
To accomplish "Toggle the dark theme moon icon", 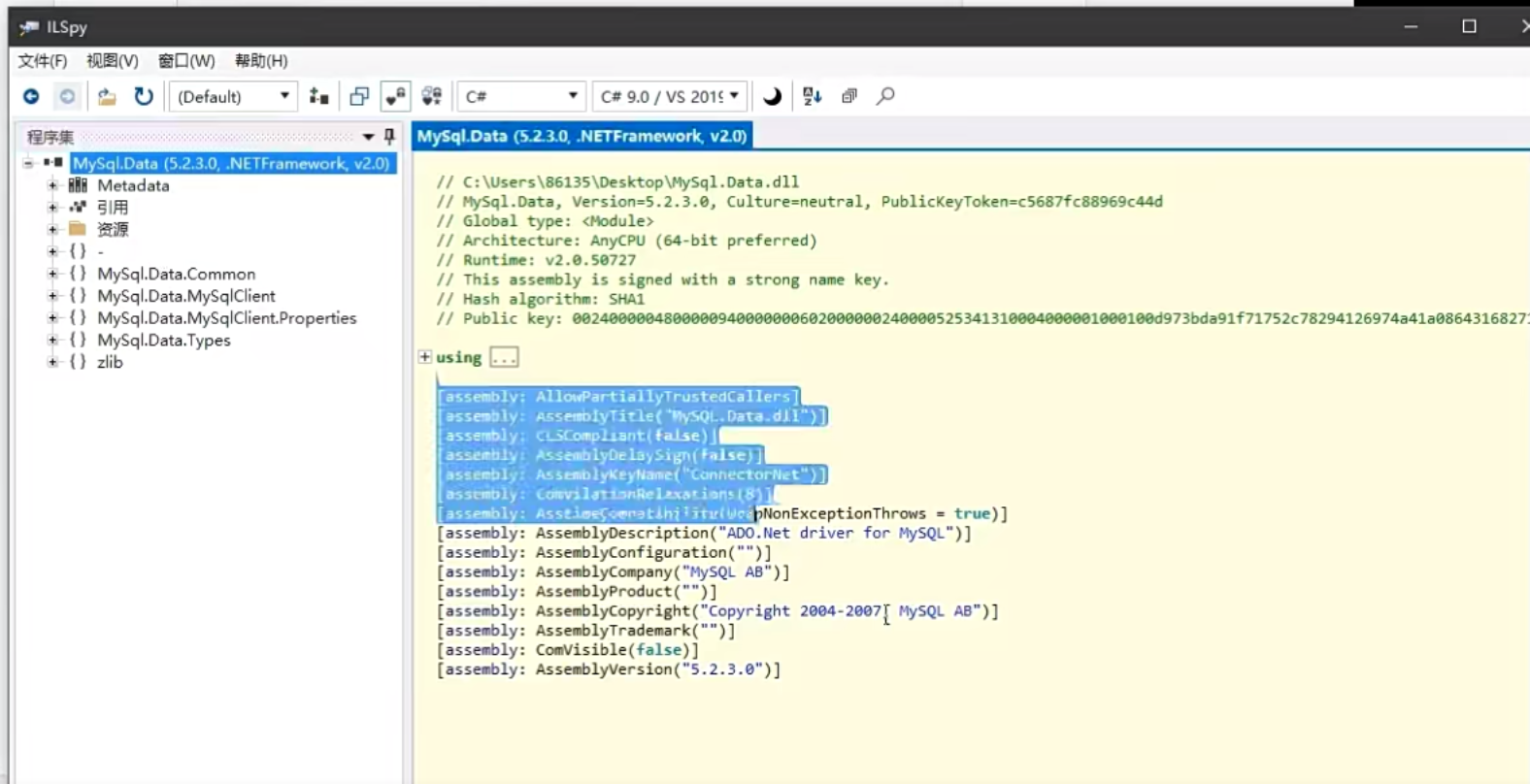I will click(x=772, y=96).
